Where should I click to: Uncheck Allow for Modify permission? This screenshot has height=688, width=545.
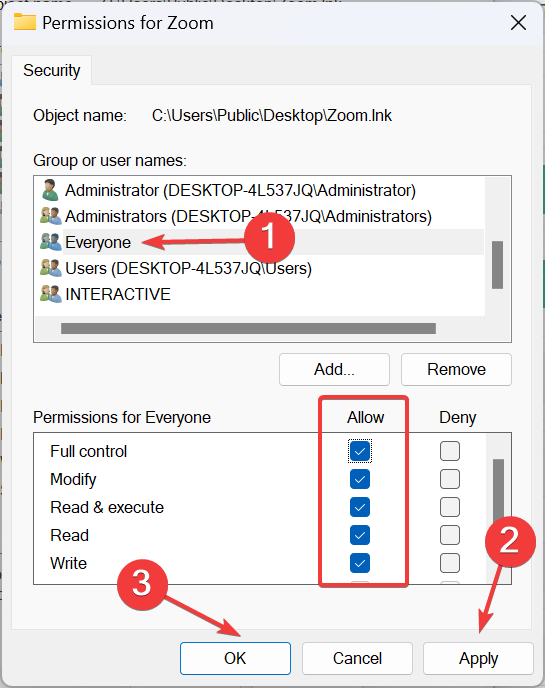click(360, 479)
